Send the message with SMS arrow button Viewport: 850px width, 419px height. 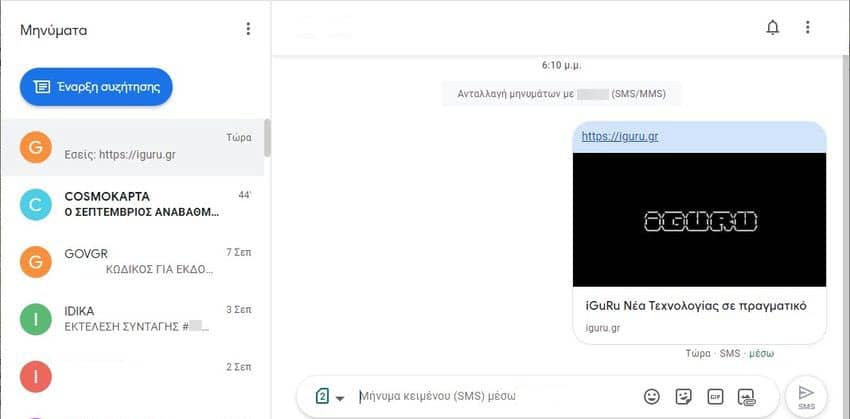[x=806, y=396]
